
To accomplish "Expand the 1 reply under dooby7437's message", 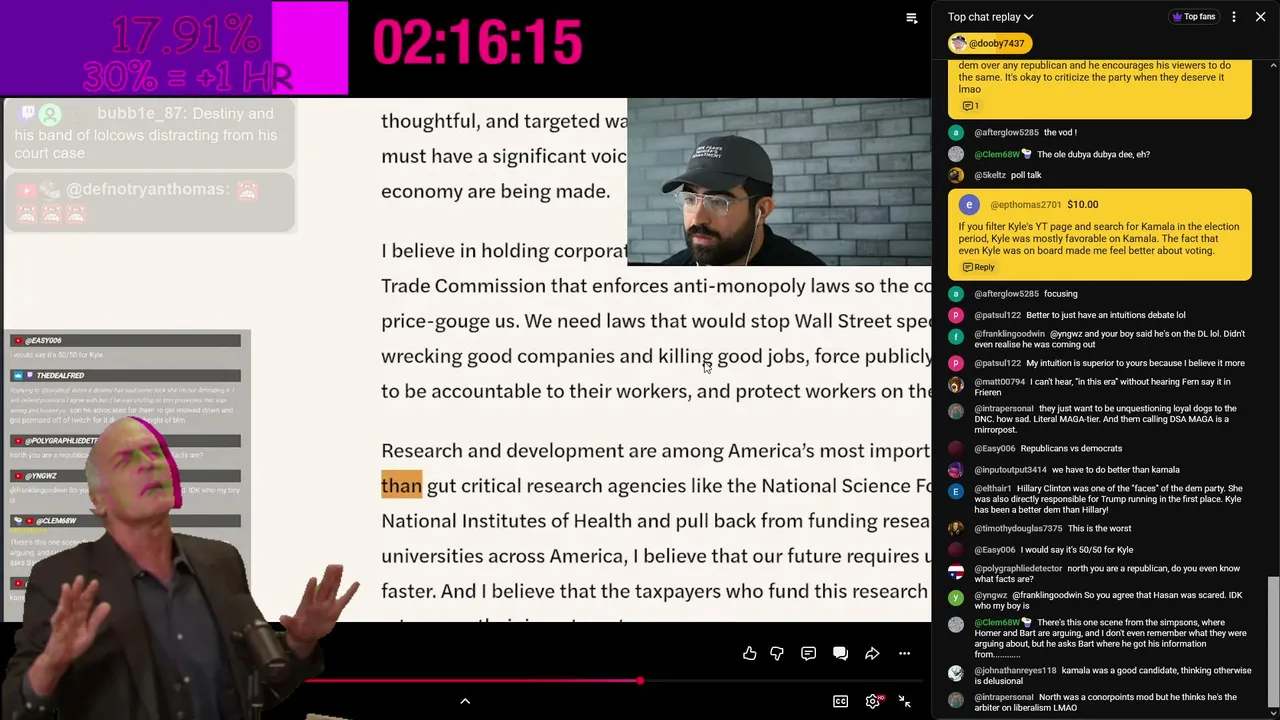I will pyautogui.click(x=970, y=106).
